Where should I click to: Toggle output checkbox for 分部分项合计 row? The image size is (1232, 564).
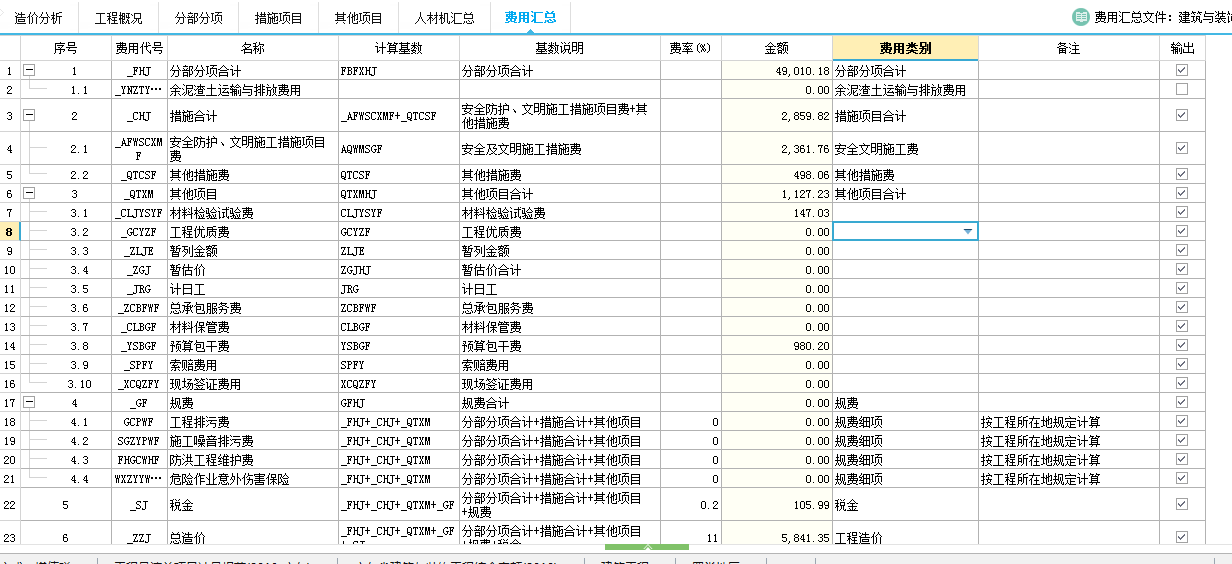pos(1182,71)
